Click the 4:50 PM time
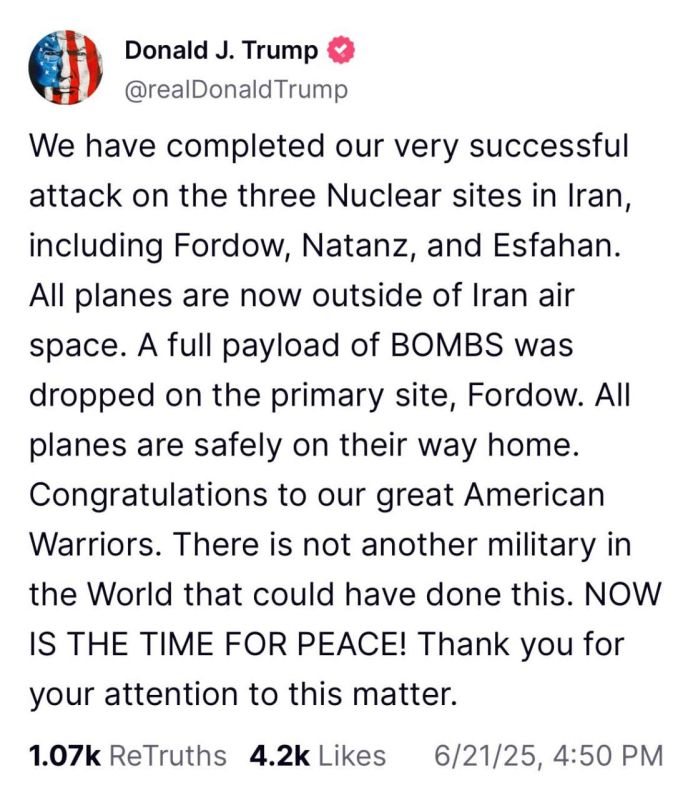Image resolution: width=693 pixels, height=800 pixels. (x=608, y=756)
